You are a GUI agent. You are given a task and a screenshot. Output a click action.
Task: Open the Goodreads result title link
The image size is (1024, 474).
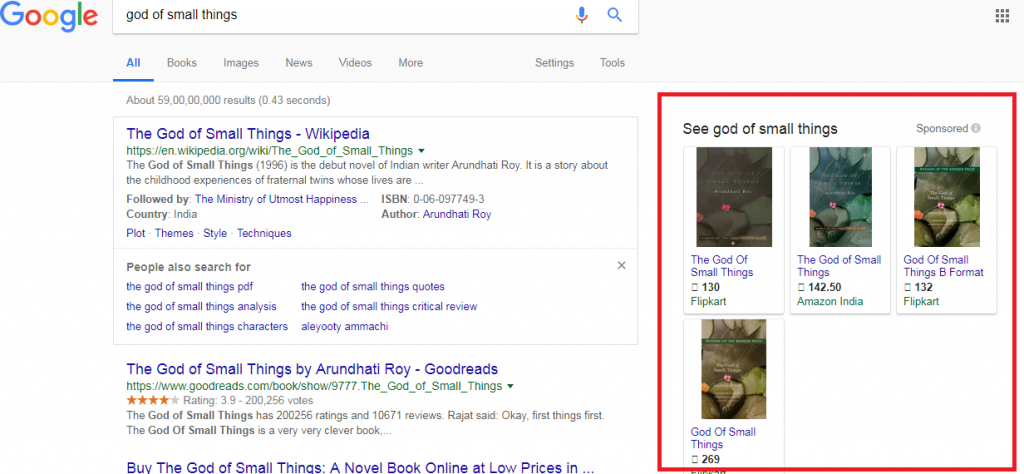(312, 369)
